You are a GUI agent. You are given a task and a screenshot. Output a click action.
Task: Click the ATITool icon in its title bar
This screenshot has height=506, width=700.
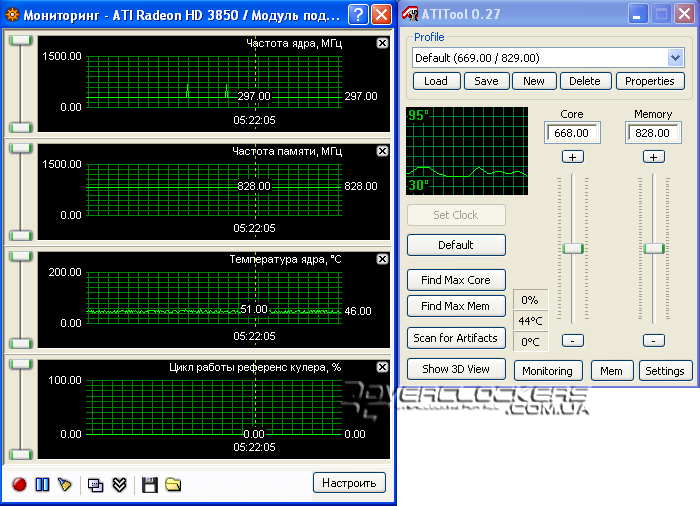coord(410,14)
